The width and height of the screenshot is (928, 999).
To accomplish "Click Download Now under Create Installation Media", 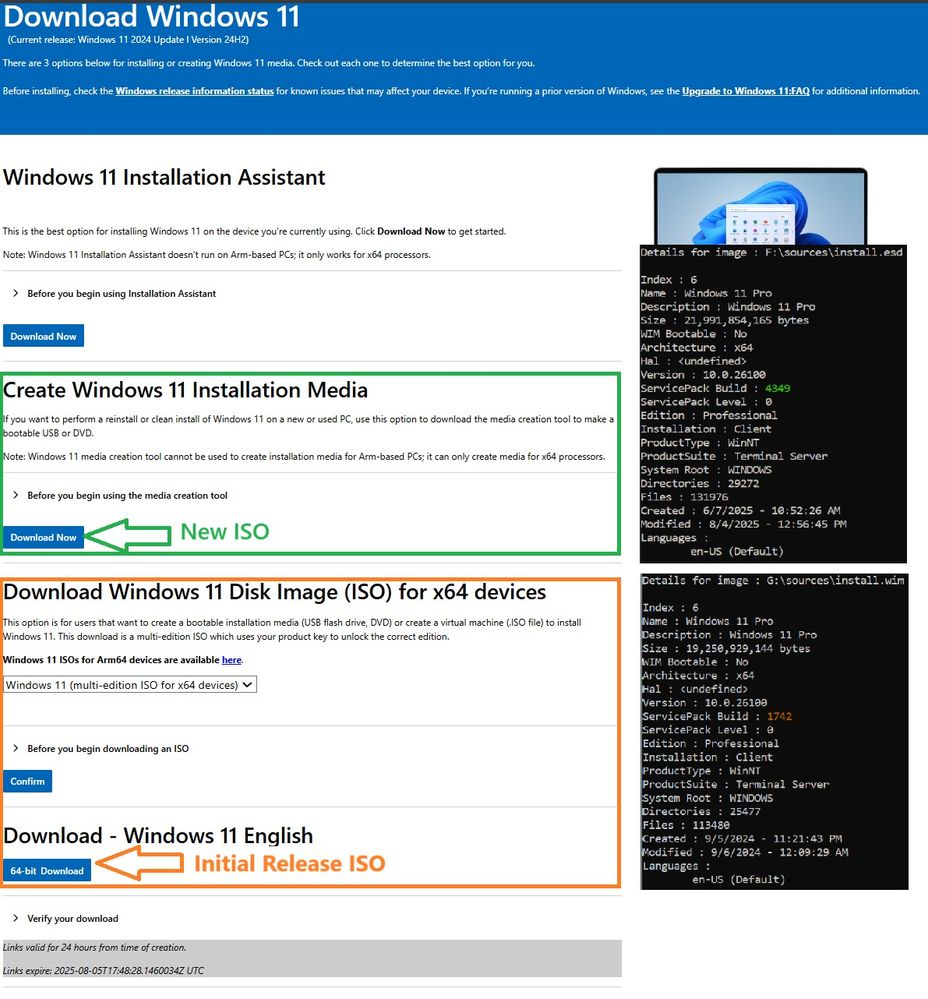I will [43, 538].
